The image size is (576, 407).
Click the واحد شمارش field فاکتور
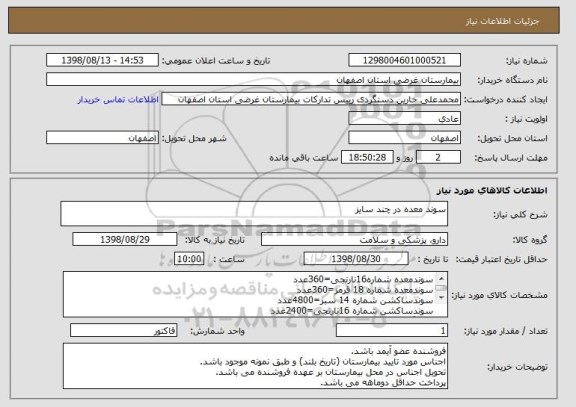point(124,331)
